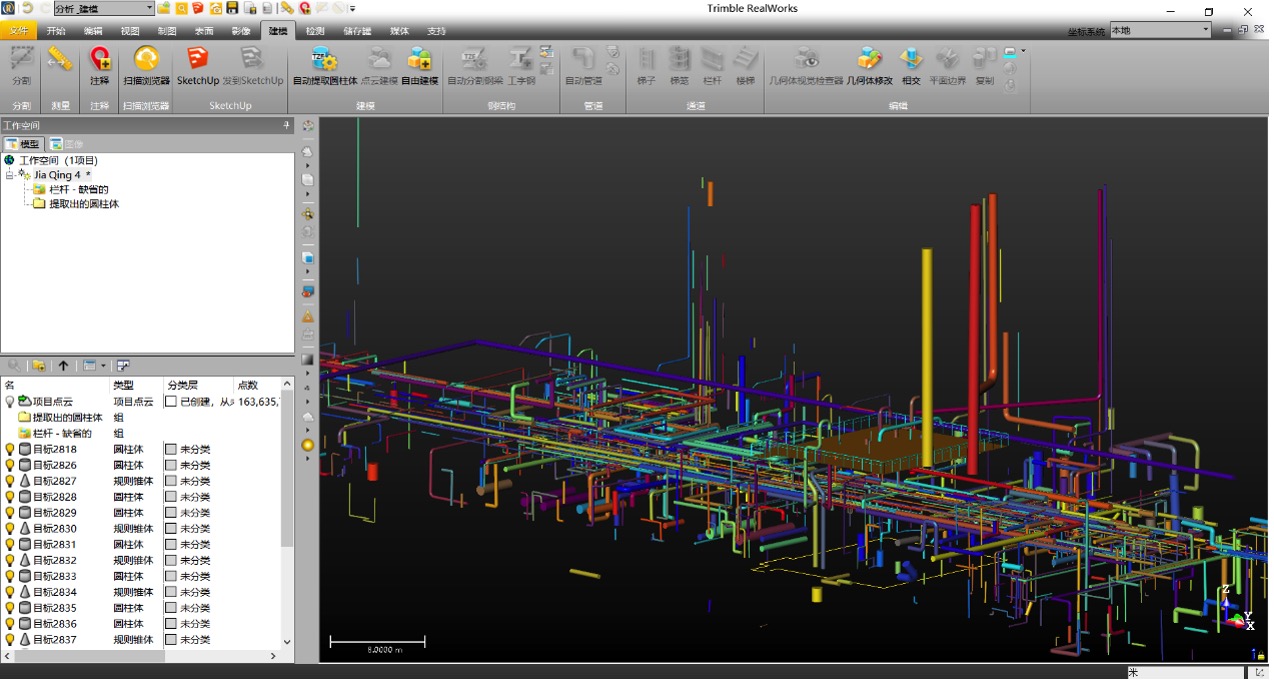The image size is (1274, 684).
Task: Select the 梯笼 ladder cage tool
Action: point(679,66)
